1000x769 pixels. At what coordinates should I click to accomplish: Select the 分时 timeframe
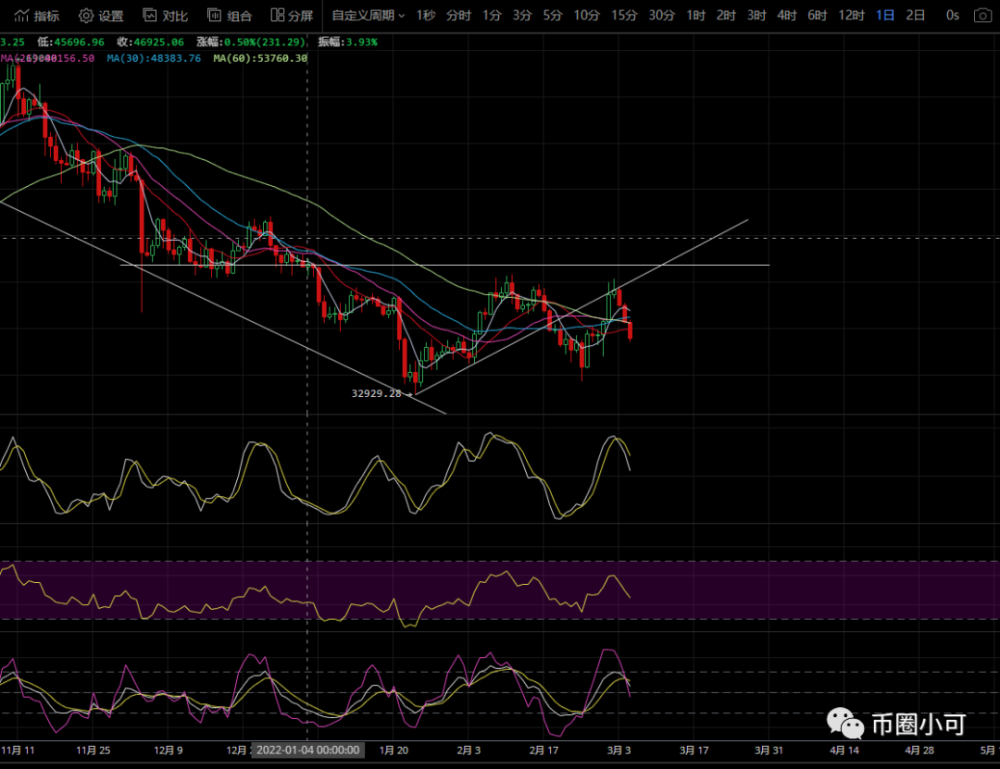459,15
